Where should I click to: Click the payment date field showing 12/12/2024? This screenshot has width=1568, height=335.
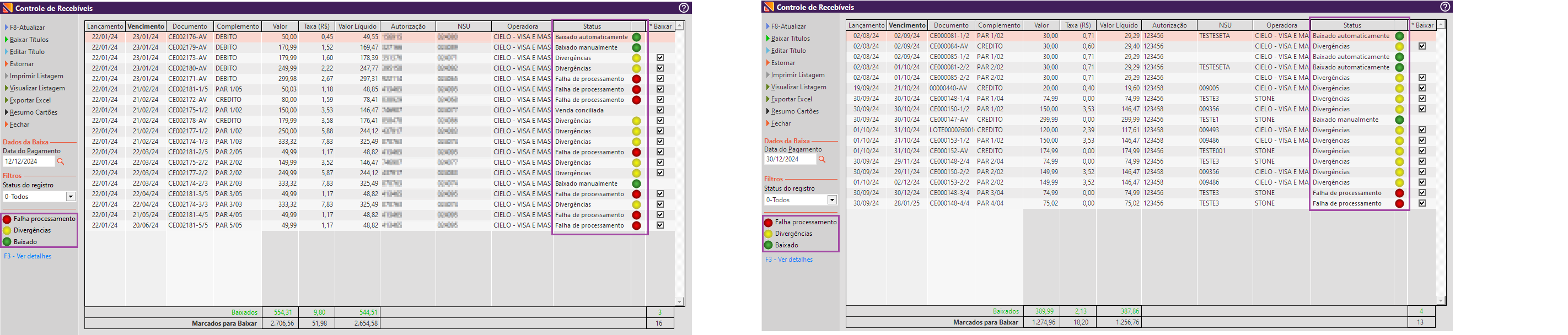point(29,162)
